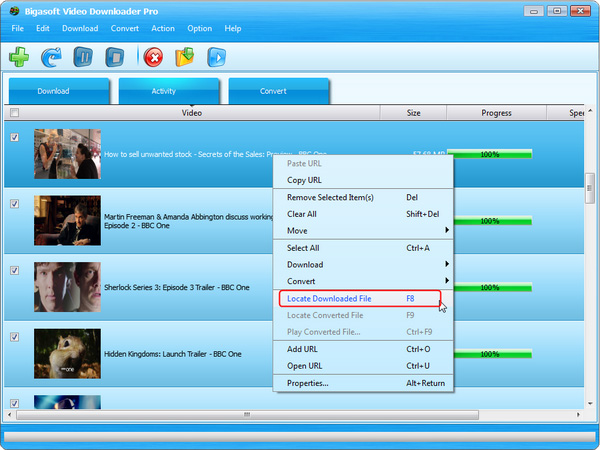Choose Remove Selected Item(s)
The image size is (600, 450).
click(363, 197)
